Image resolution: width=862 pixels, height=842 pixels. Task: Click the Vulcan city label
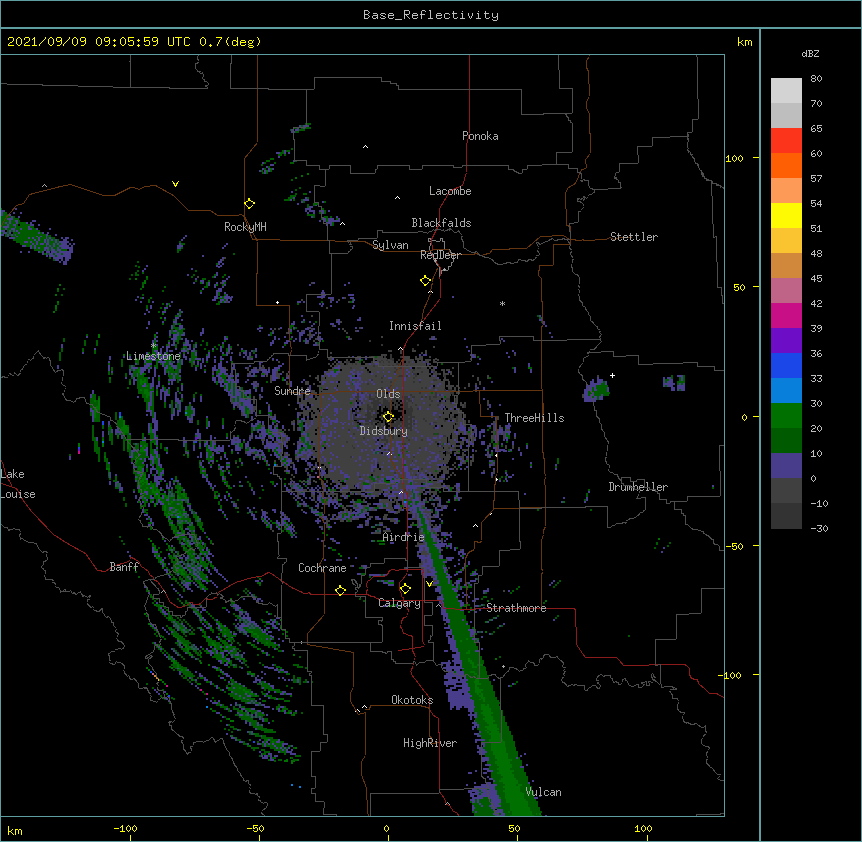543,792
